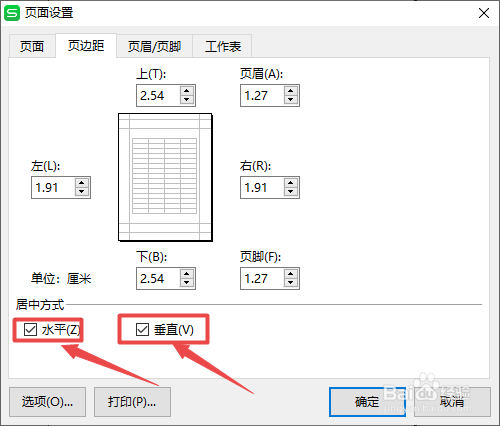Decrease the 页眉(A) header value
The image size is (500, 426).
click(291, 100)
